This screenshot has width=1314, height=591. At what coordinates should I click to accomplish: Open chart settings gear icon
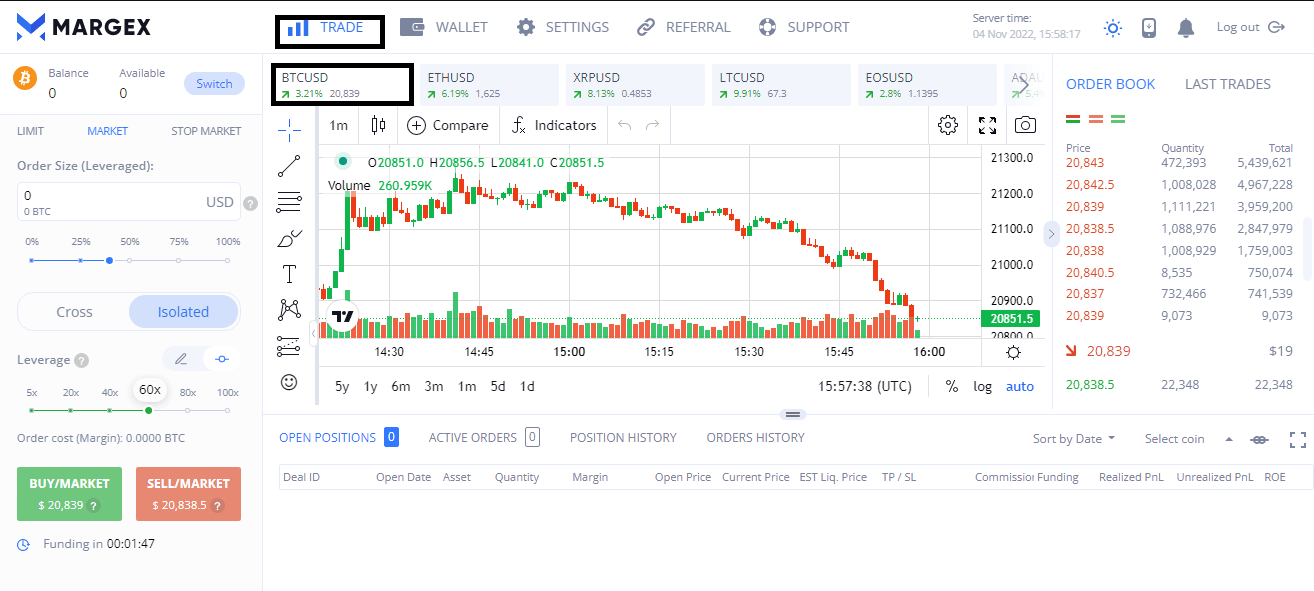click(948, 125)
